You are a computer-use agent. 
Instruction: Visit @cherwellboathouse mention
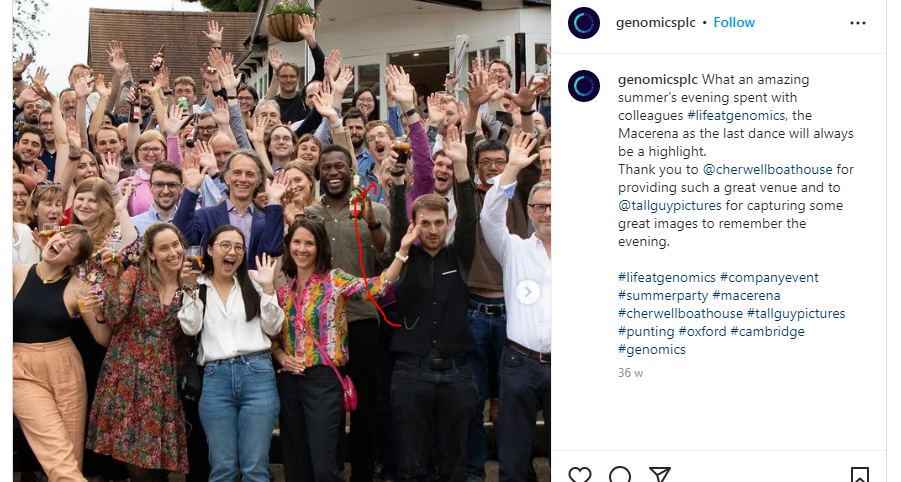768,169
